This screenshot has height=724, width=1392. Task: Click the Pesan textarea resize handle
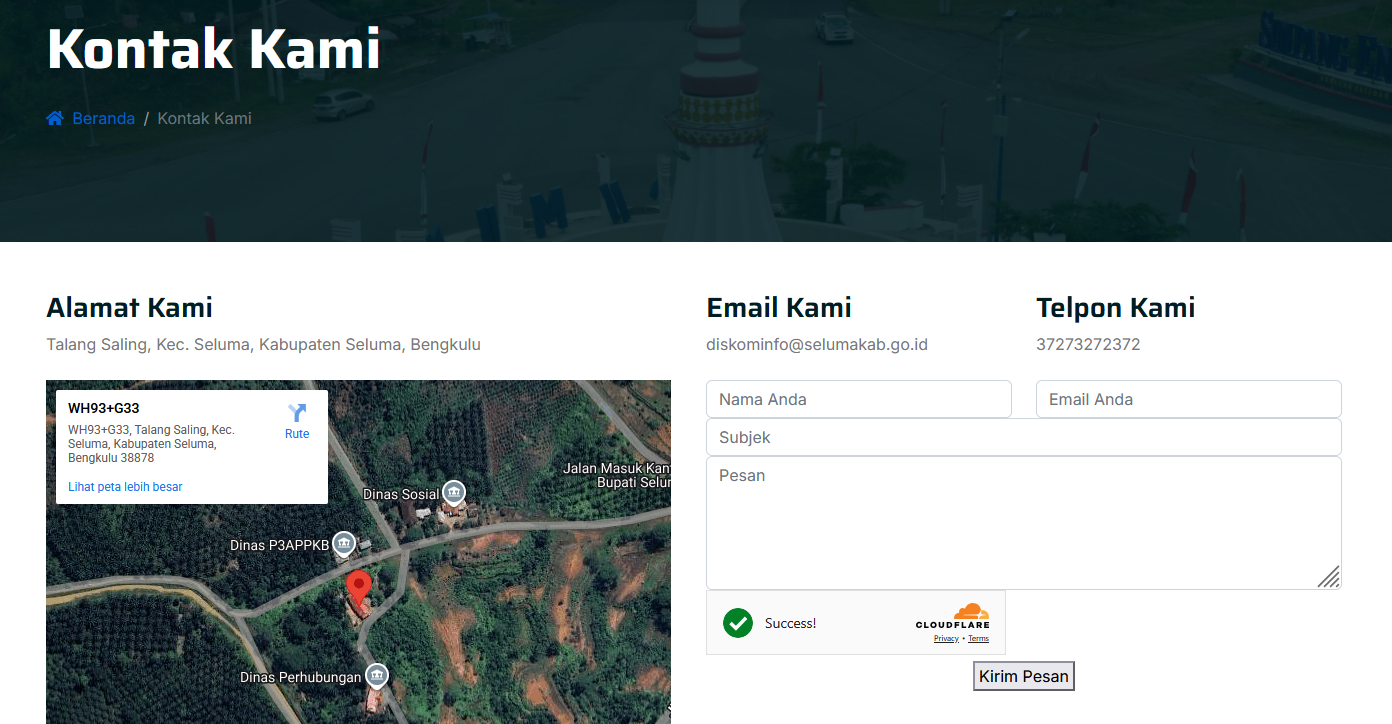click(x=1328, y=577)
